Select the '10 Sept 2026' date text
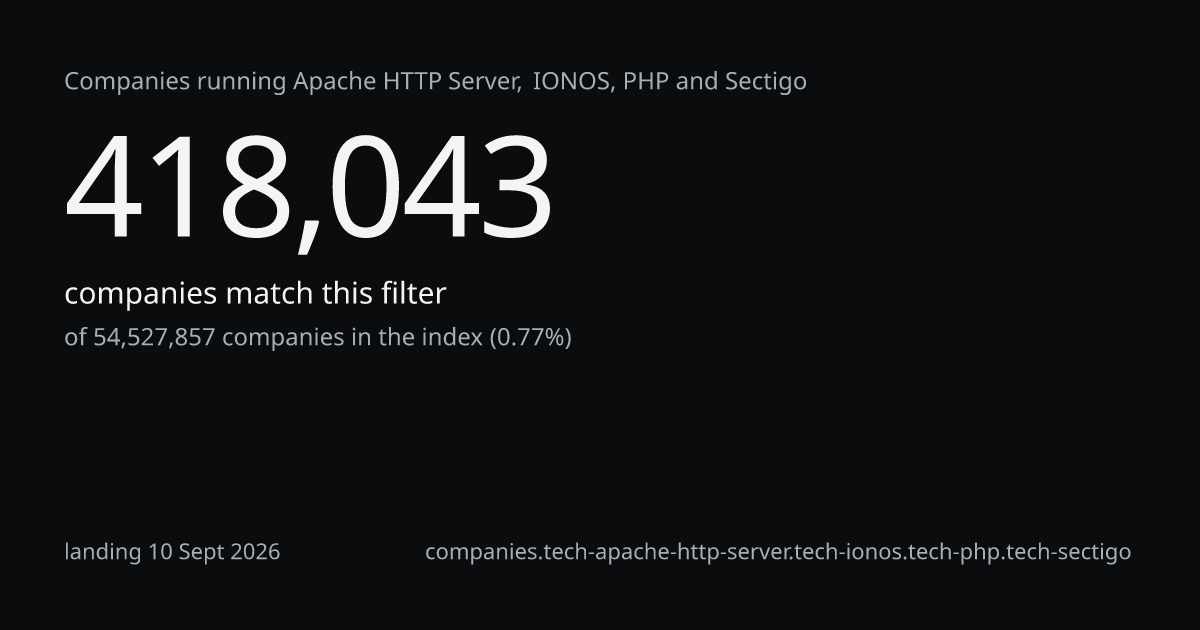Image resolution: width=1200 pixels, height=630 pixels. [x=214, y=552]
